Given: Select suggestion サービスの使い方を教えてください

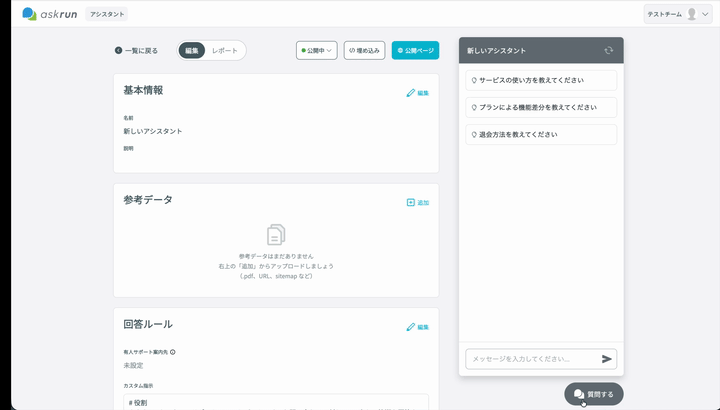Looking at the screenshot, I should point(541,80).
